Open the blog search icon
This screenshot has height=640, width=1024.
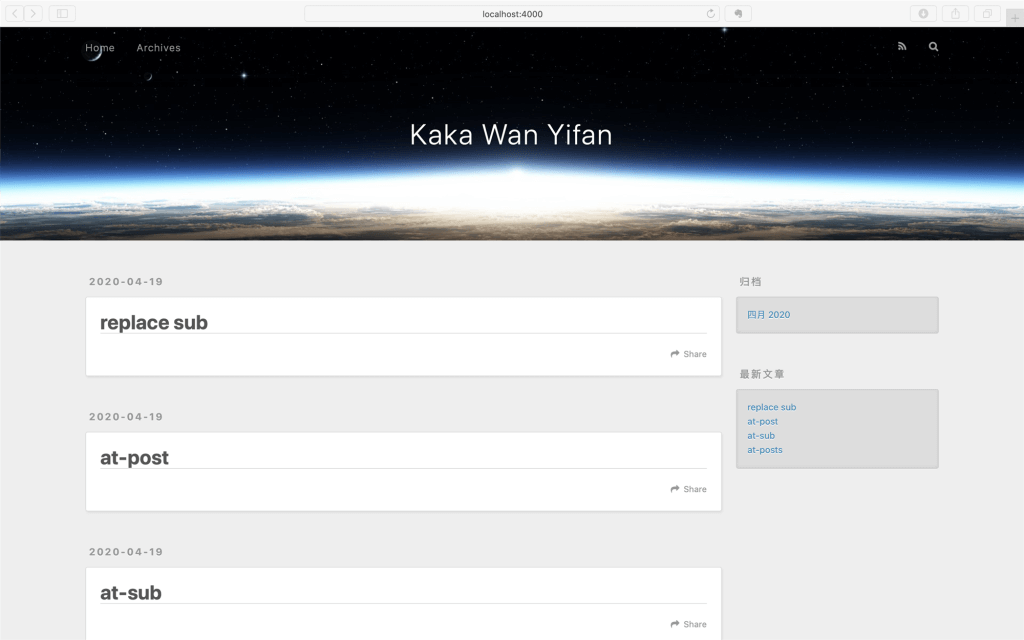pos(933,47)
